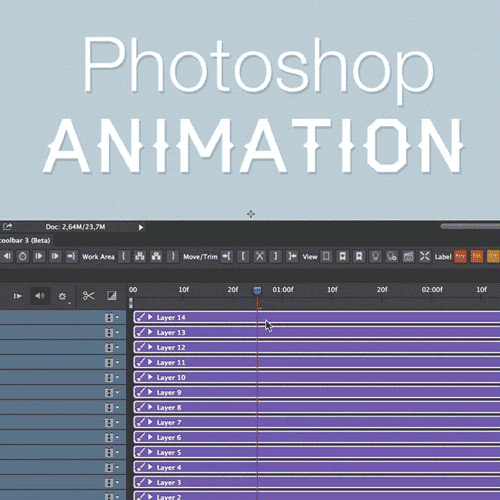Screen dimensions: 500x500
Task: Click the Work Area label in the toolbar
Action: tap(98, 257)
